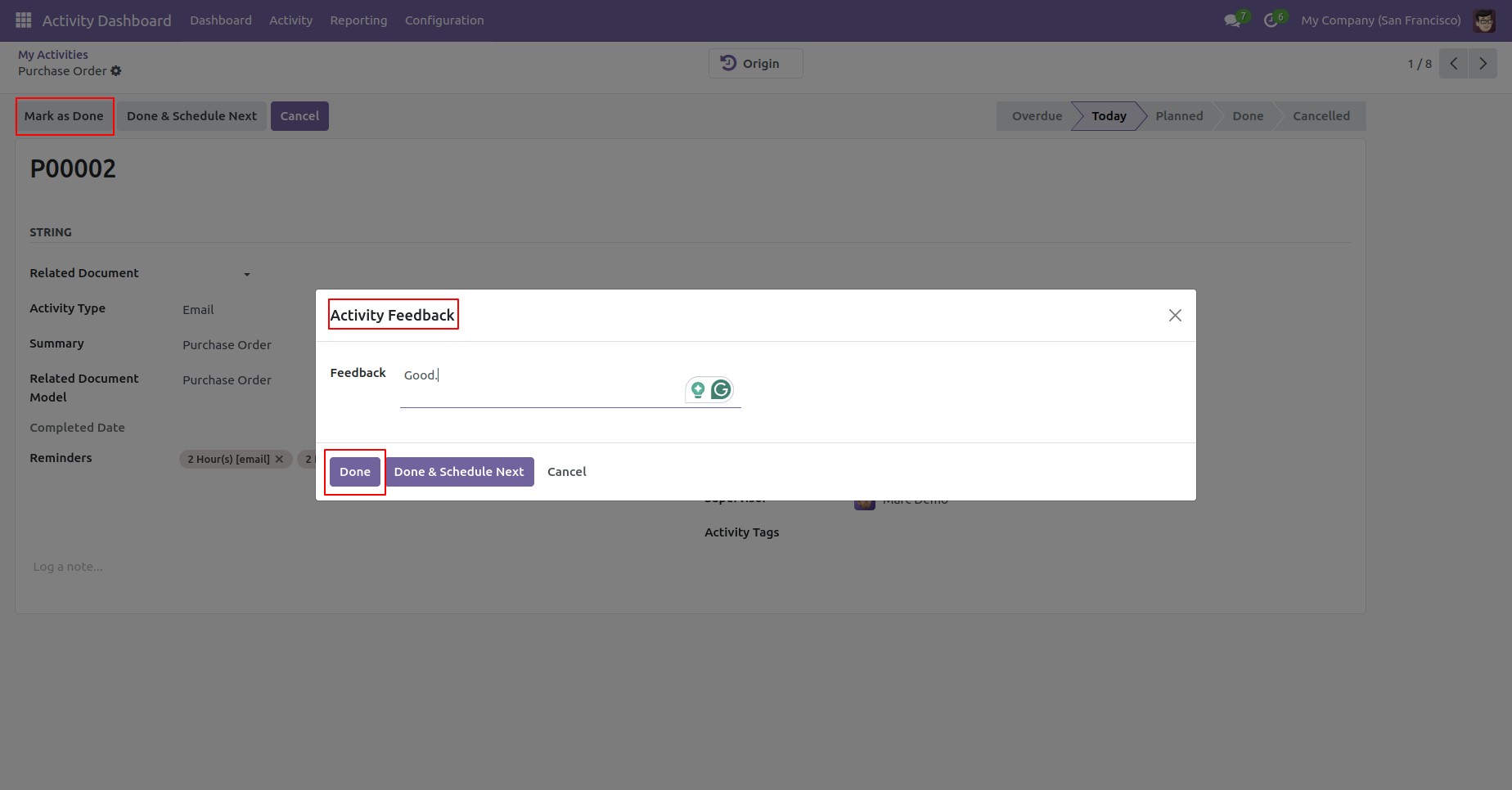Click Mark as Done button

(64, 116)
